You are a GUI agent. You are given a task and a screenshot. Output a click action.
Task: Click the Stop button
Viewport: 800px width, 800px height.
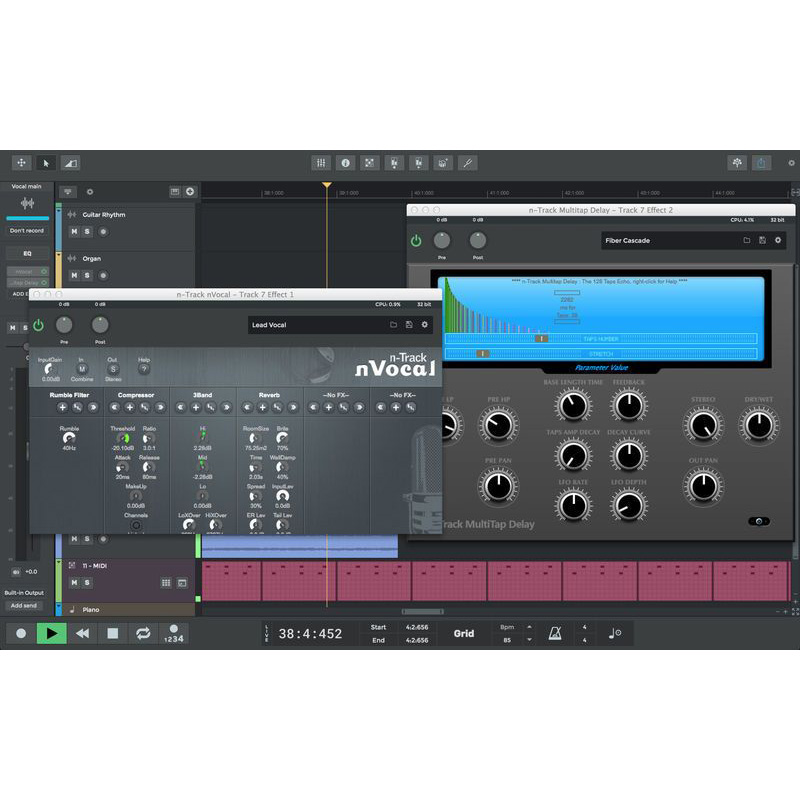[x=113, y=633]
